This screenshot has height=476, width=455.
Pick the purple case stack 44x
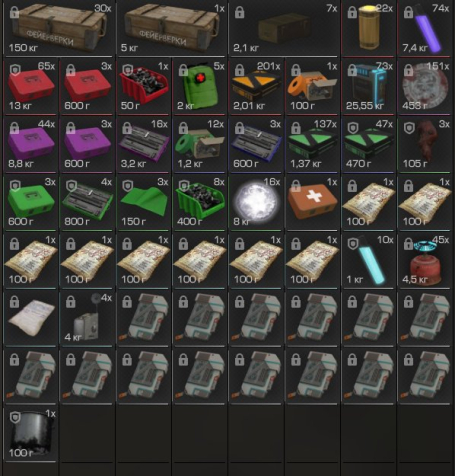point(30,144)
